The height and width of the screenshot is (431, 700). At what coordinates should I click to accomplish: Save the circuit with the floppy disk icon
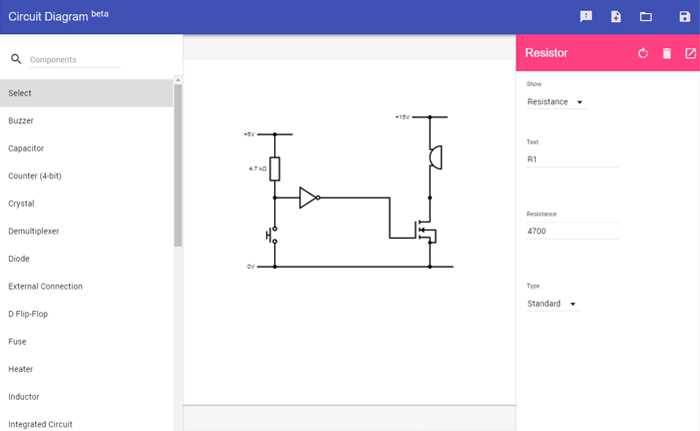[684, 17]
